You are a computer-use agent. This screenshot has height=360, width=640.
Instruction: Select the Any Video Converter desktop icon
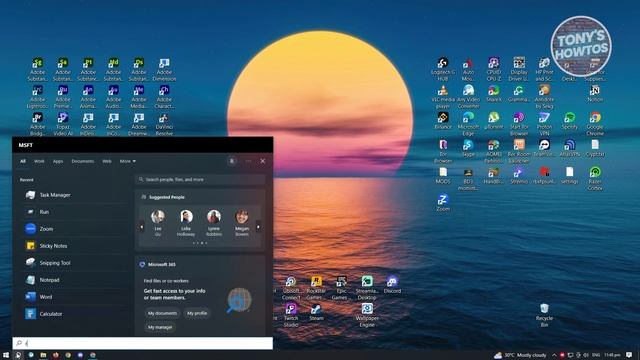(x=469, y=97)
